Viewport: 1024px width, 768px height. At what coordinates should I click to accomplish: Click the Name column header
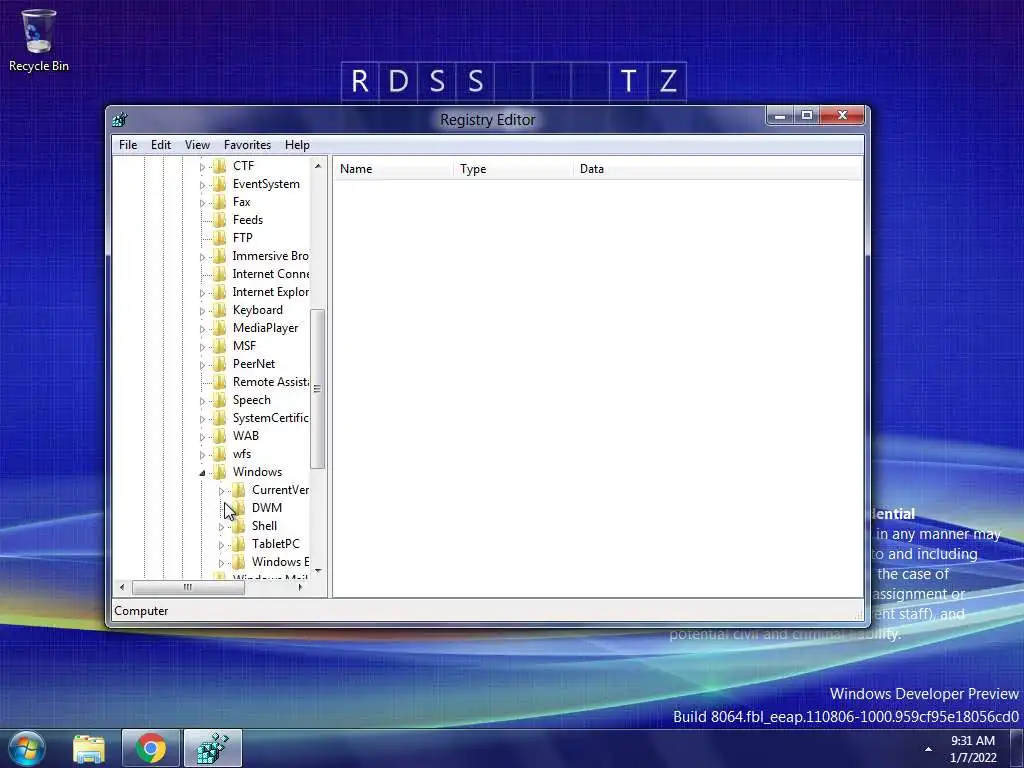click(x=393, y=169)
